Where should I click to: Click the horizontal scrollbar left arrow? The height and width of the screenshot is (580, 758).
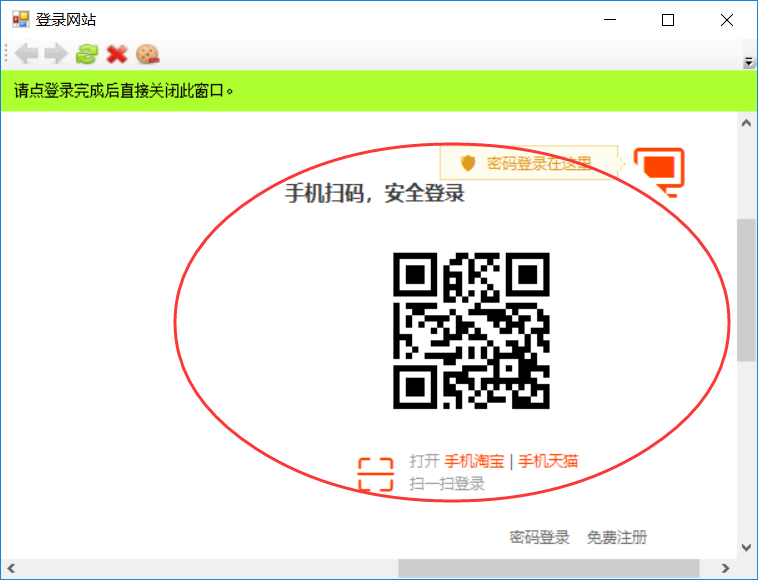[11, 568]
